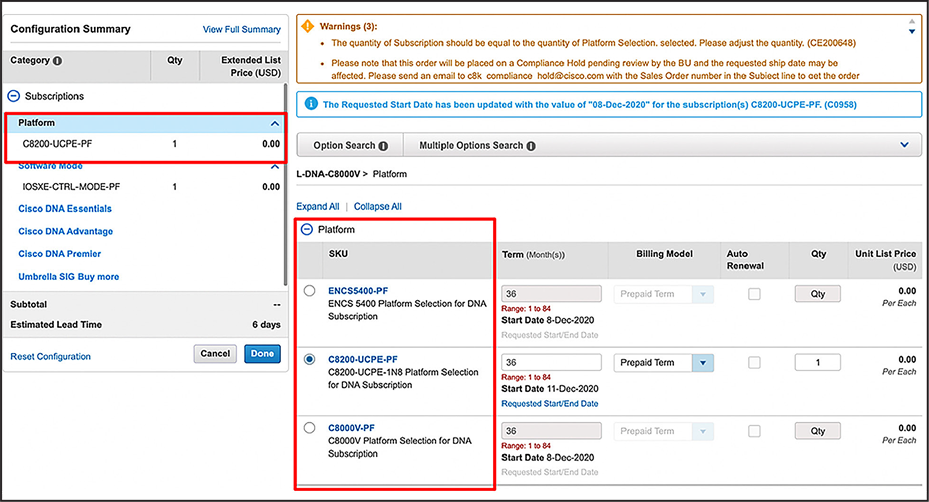
Task: Collapse the Software Mode group
Action: point(274,167)
